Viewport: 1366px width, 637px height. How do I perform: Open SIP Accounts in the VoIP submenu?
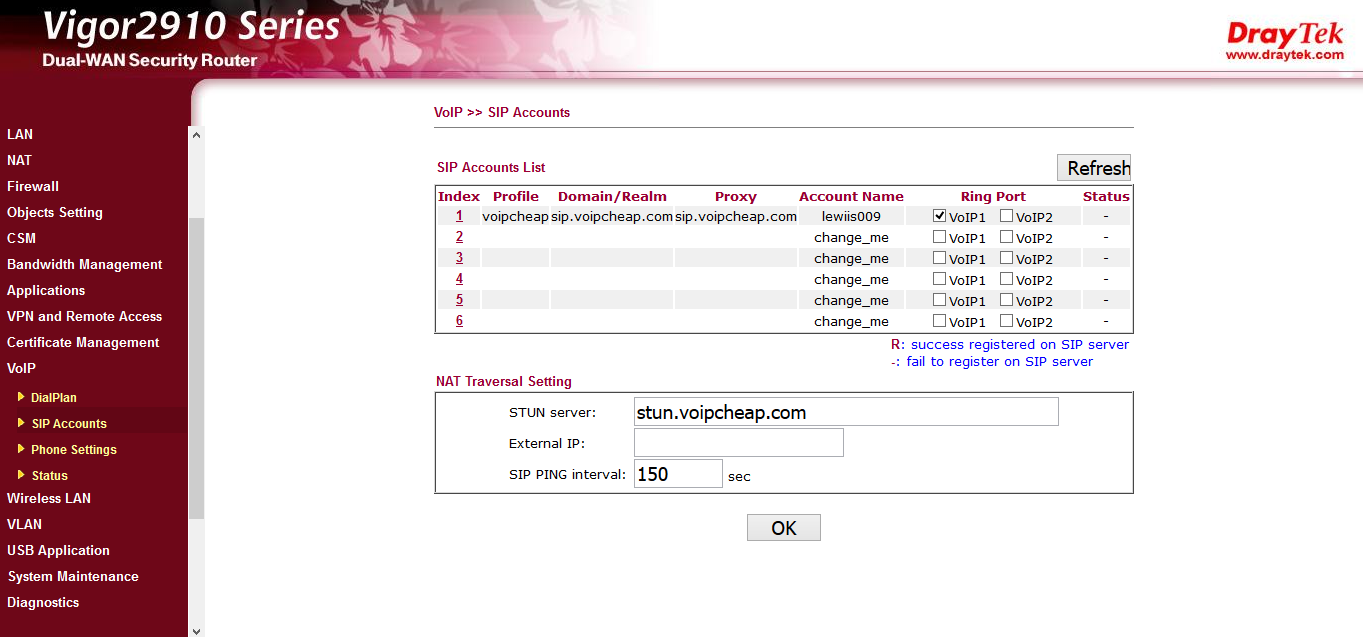point(69,424)
